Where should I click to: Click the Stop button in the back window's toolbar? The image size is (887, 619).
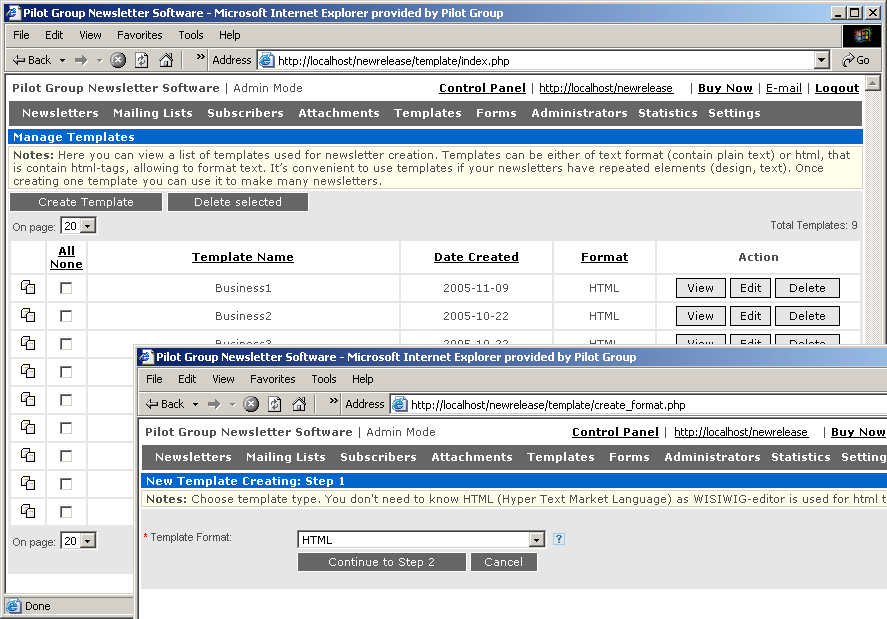(x=118, y=60)
